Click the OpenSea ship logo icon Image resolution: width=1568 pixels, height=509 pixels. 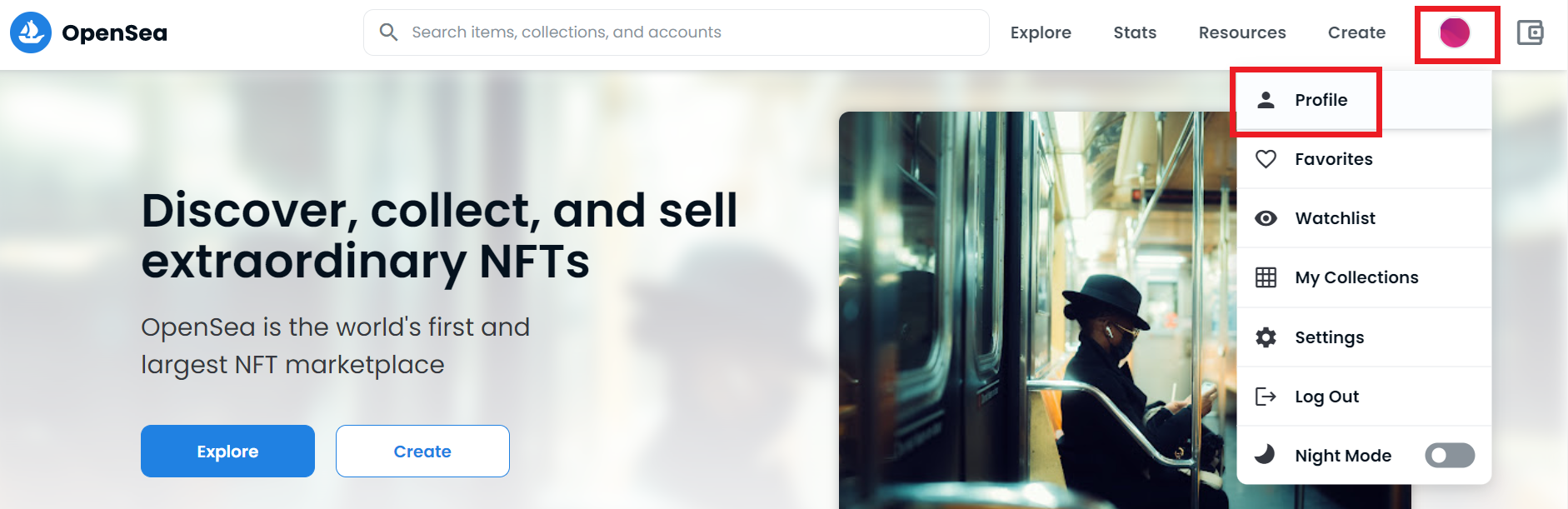pos(31,32)
